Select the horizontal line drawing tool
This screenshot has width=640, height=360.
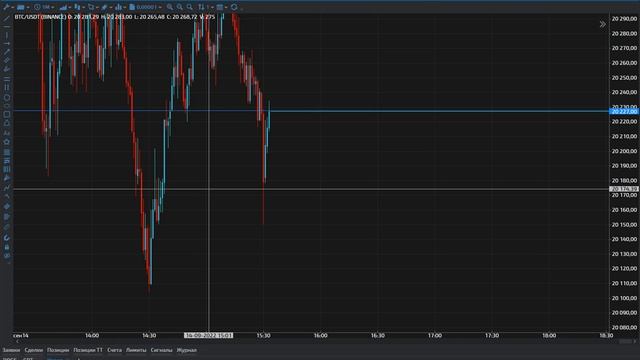[x=7, y=27]
